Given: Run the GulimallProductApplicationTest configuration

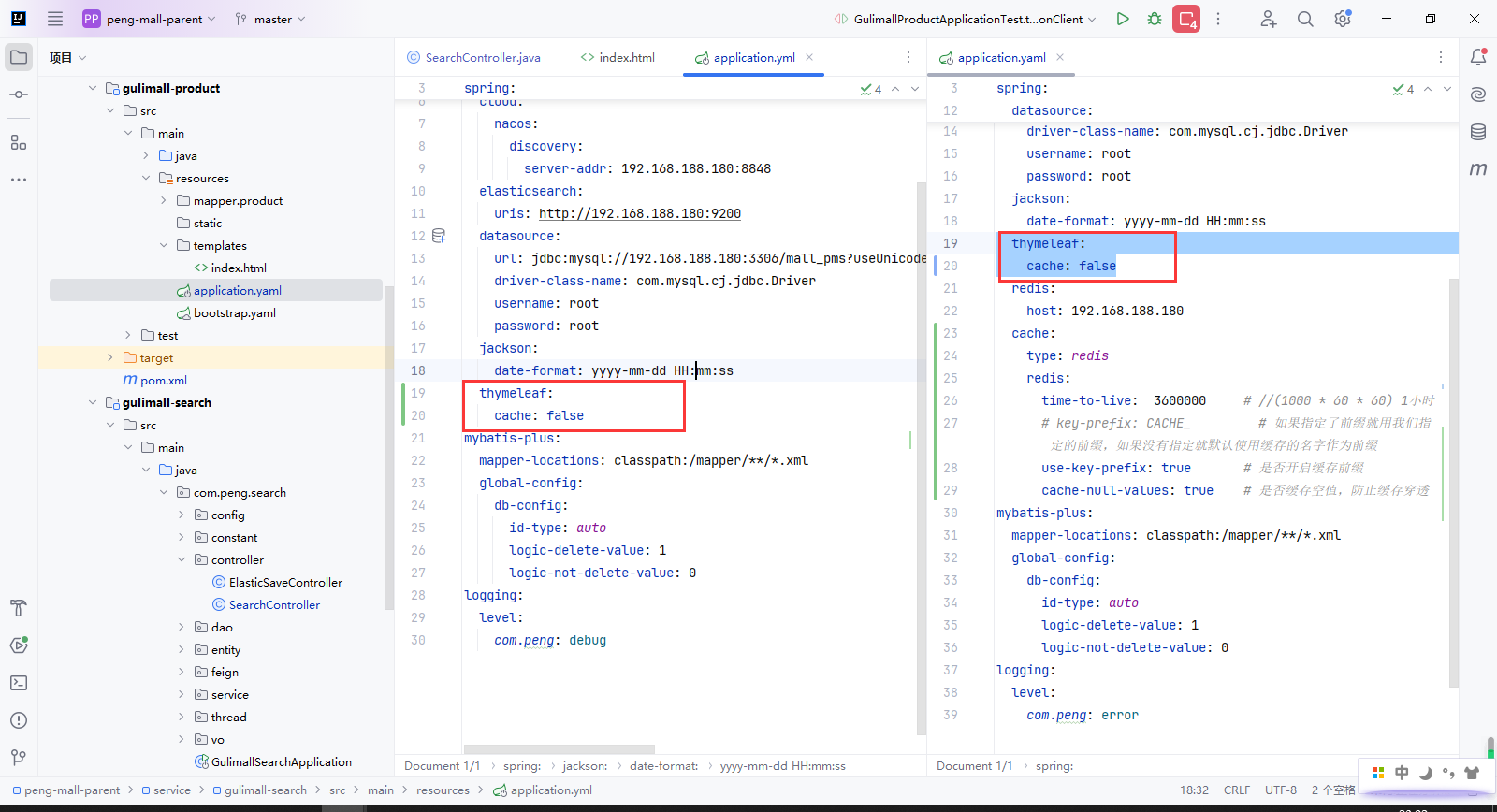Looking at the screenshot, I should pos(1123,19).
